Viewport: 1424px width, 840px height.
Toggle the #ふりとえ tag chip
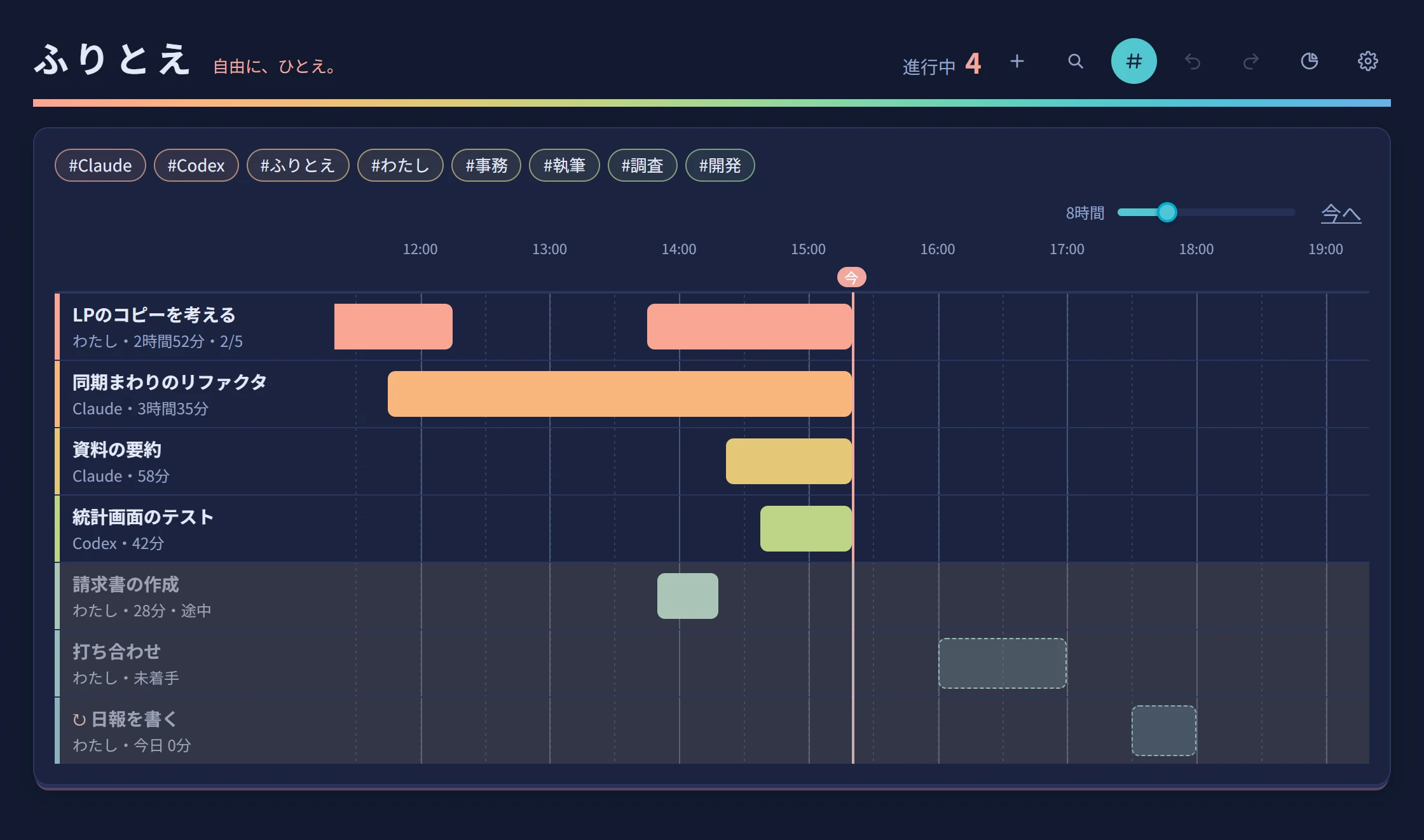tap(298, 165)
